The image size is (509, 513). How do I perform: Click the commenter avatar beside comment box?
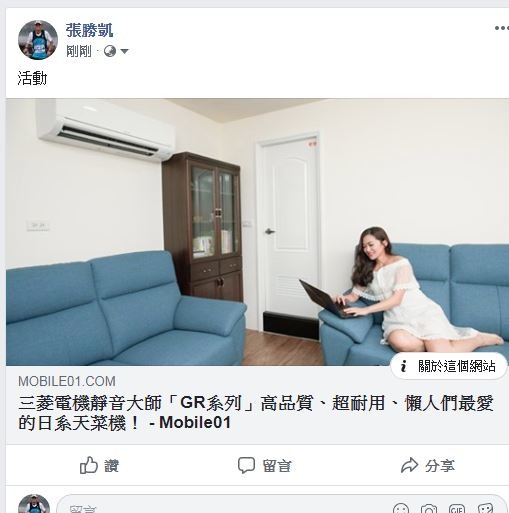[x=34, y=504]
